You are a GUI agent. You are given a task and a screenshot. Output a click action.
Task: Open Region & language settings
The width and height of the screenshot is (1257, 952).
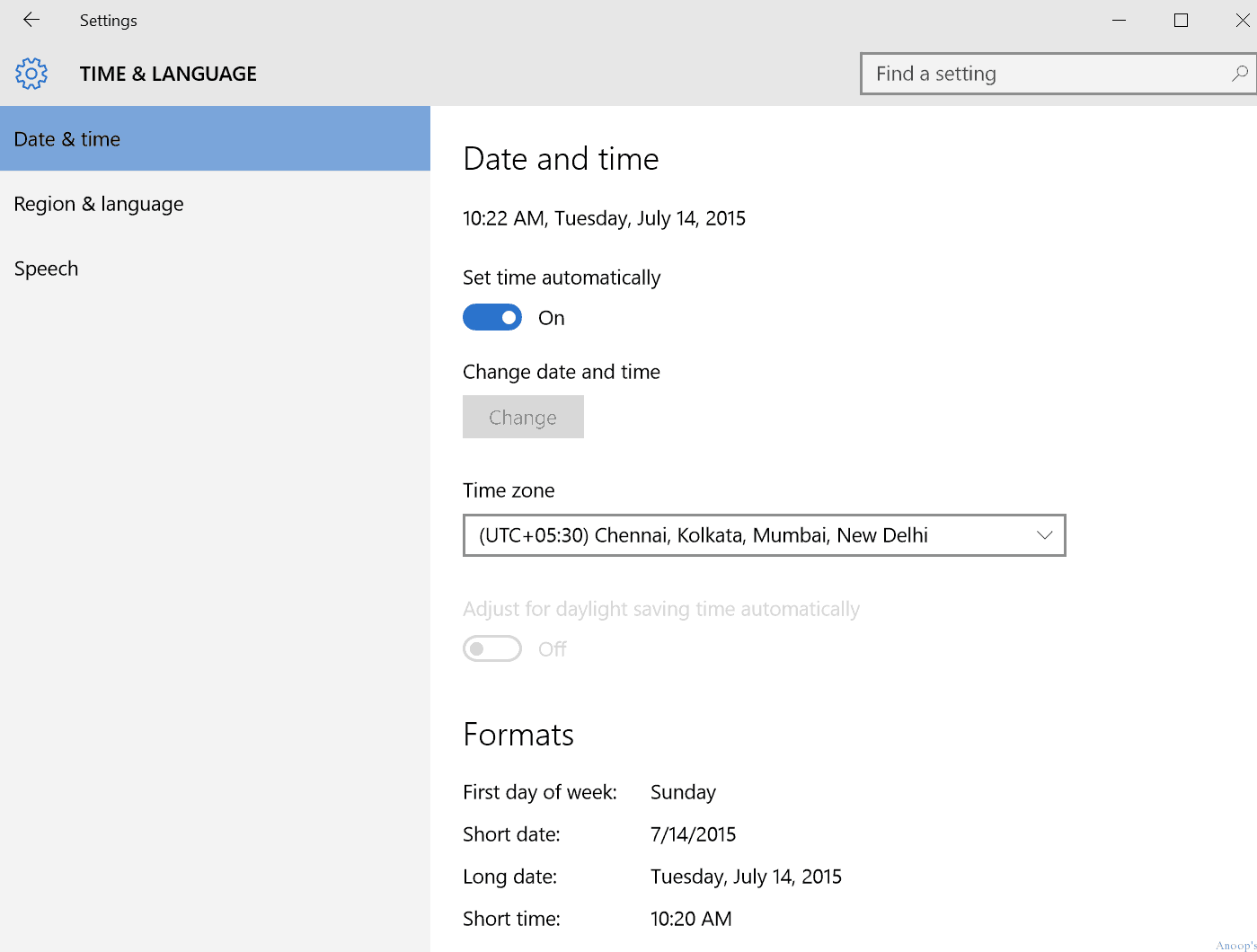point(216,204)
